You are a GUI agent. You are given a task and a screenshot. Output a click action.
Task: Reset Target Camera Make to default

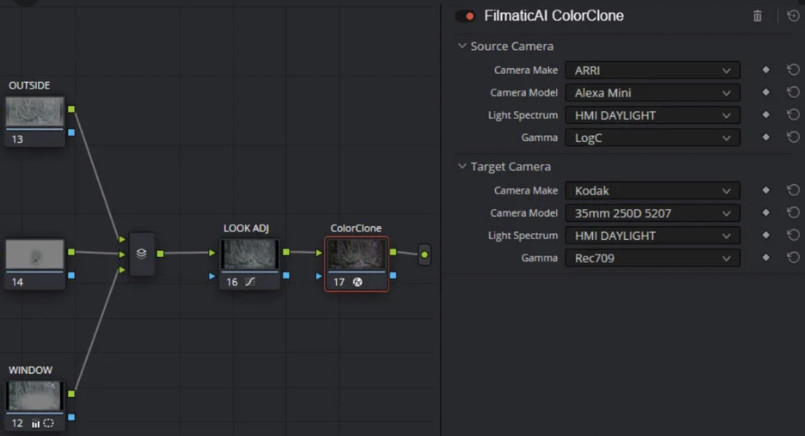(x=793, y=190)
